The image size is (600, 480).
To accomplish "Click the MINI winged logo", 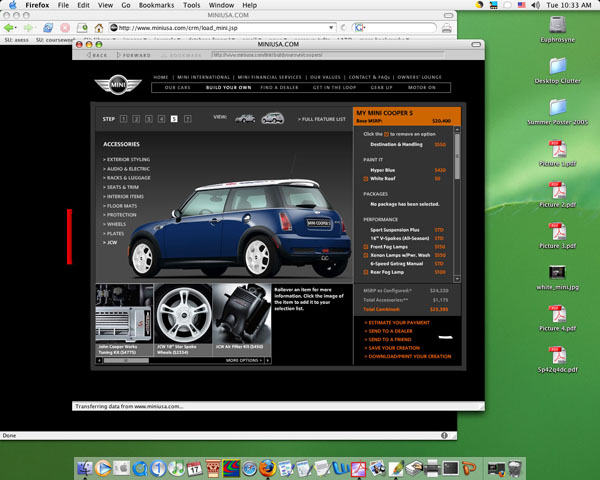I will [x=118, y=85].
